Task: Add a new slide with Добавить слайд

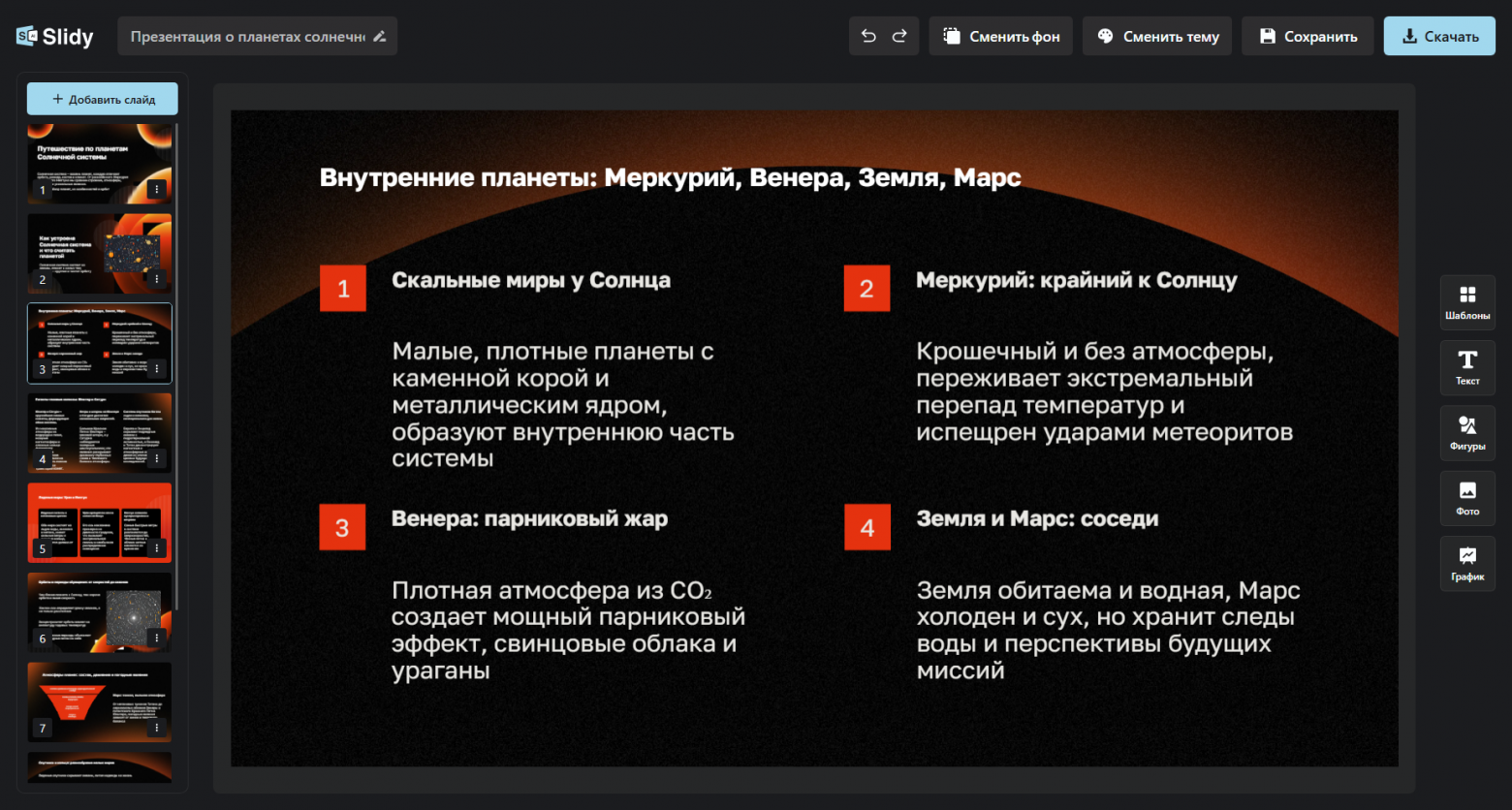Action: click(102, 98)
